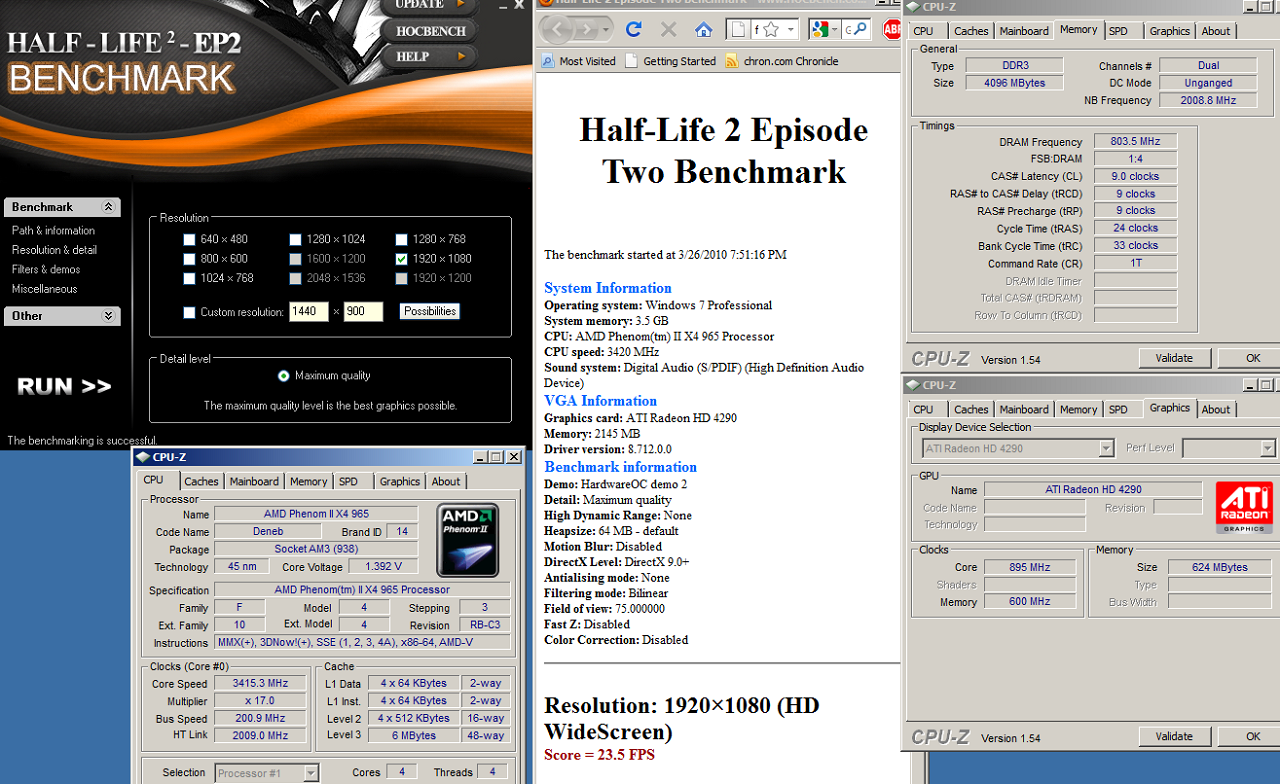Open the Display Device Selection dropdown
Image resolution: width=1280 pixels, height=784 pixels.
[x=1106, y=449]
